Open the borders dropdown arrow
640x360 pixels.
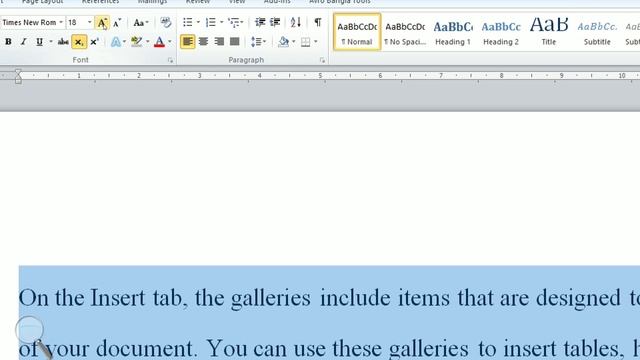(x=316, y=42)
